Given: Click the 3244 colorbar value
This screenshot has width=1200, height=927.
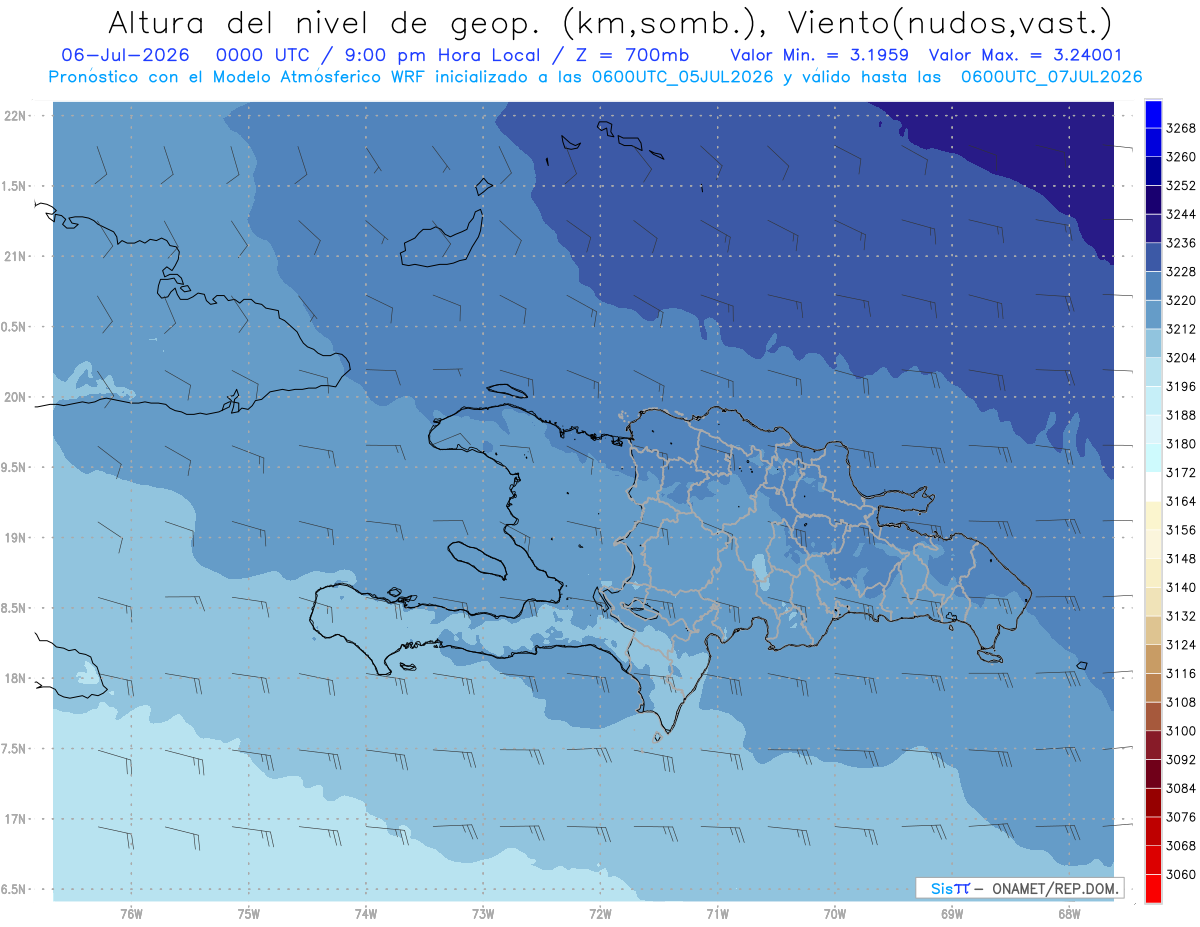Looking at the screenshot, I should click(1182, 215).
